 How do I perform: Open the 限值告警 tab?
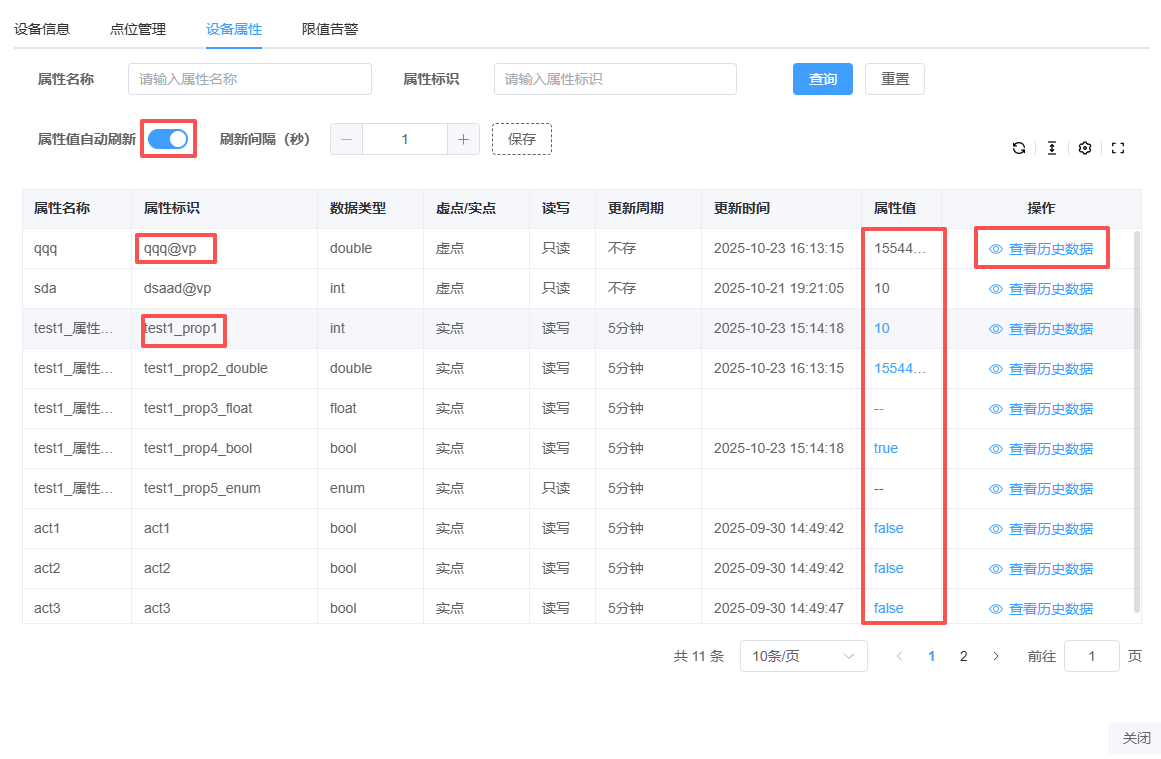pos(330,29)
